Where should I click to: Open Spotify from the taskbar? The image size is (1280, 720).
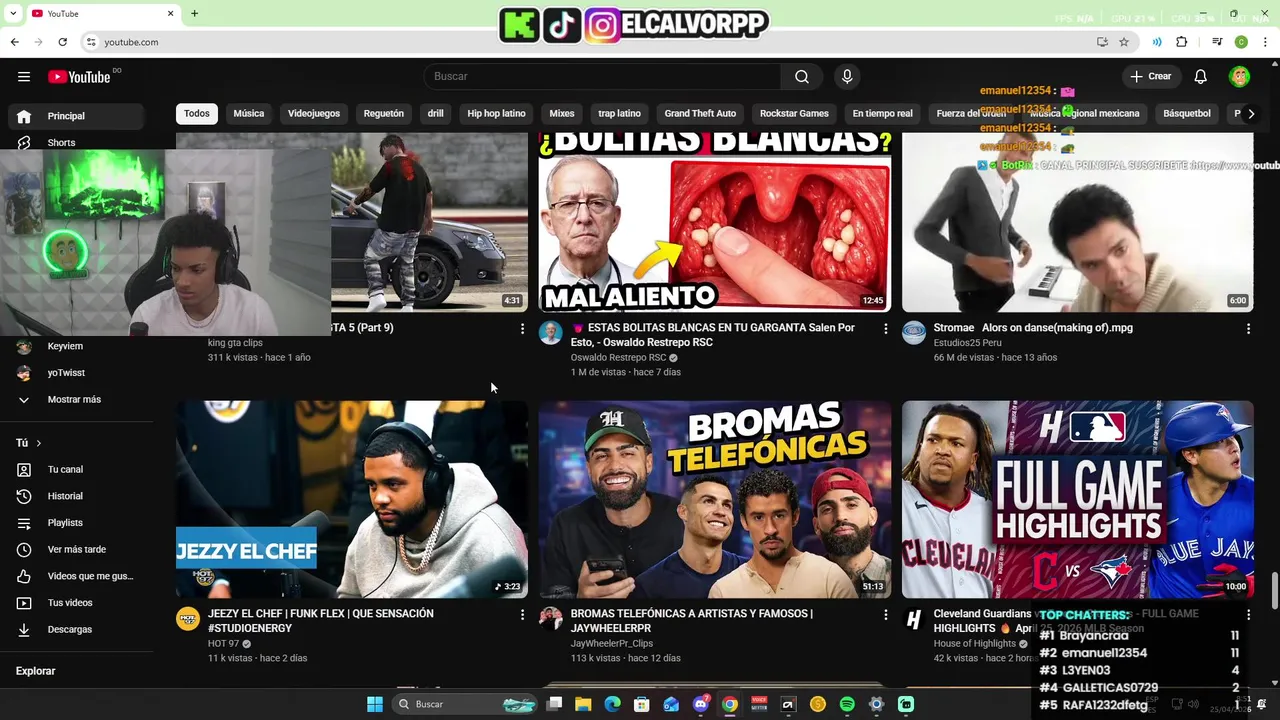847,704
